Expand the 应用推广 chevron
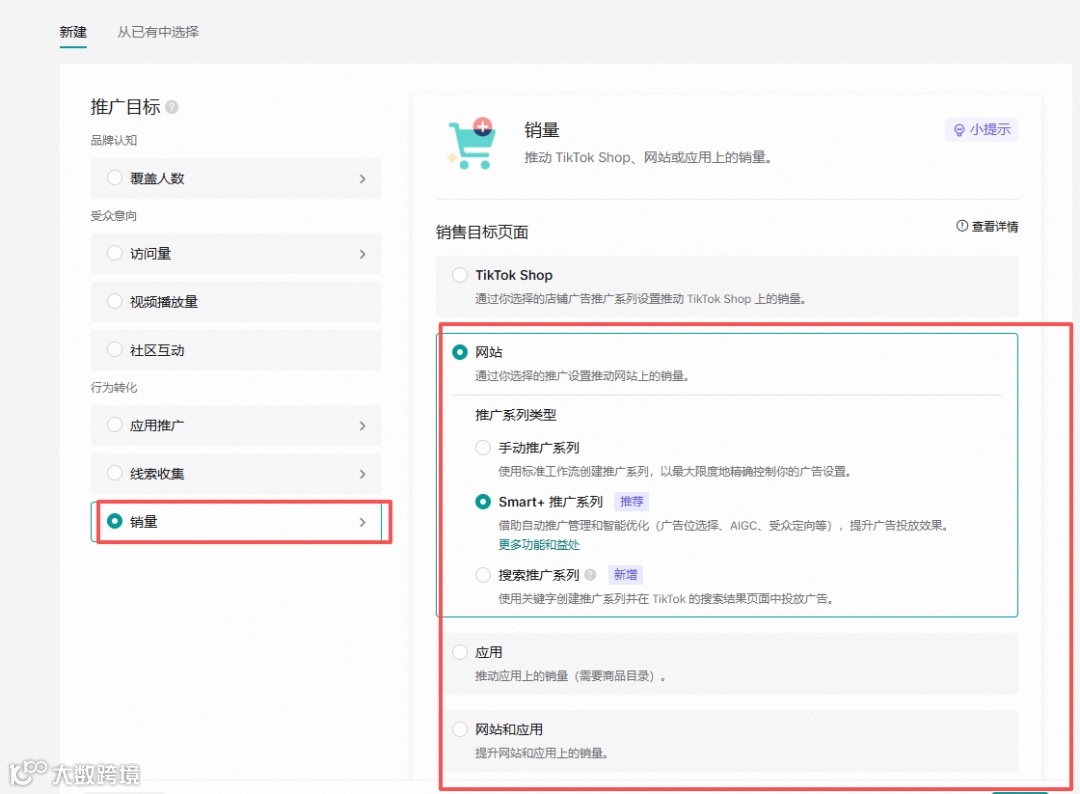 coord(362,426)
